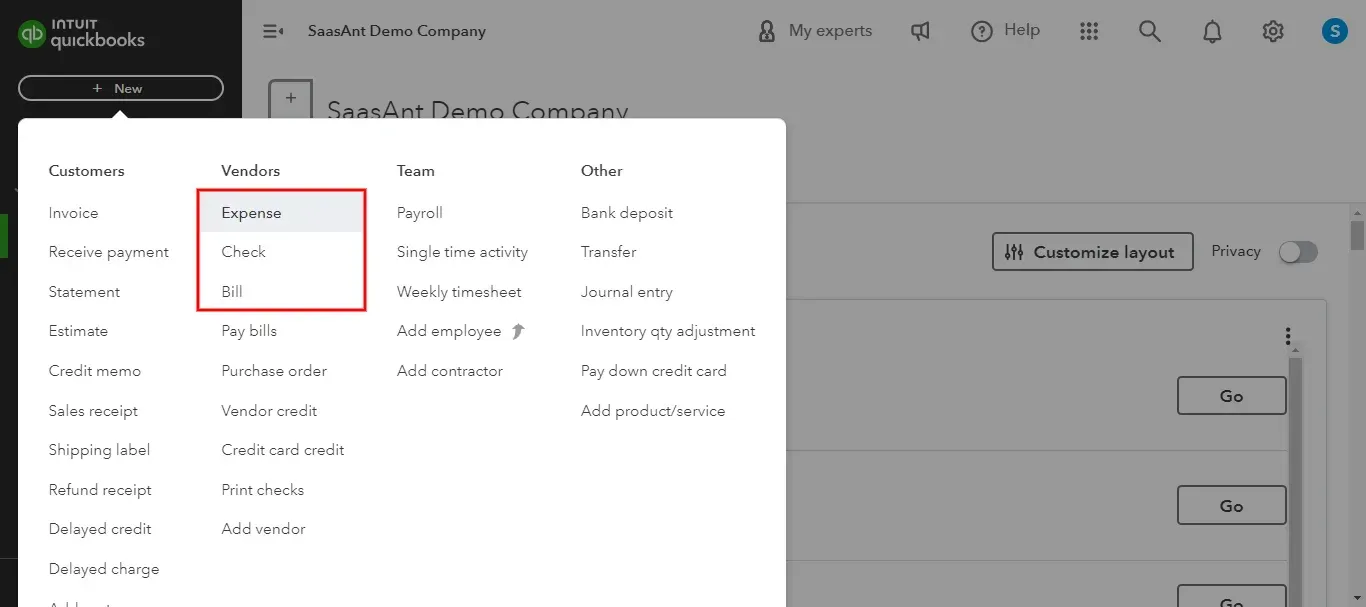The height and width of the screenshot is (607, 1366).
Task: Select Delayed credit
Action: tap(100, 529)
